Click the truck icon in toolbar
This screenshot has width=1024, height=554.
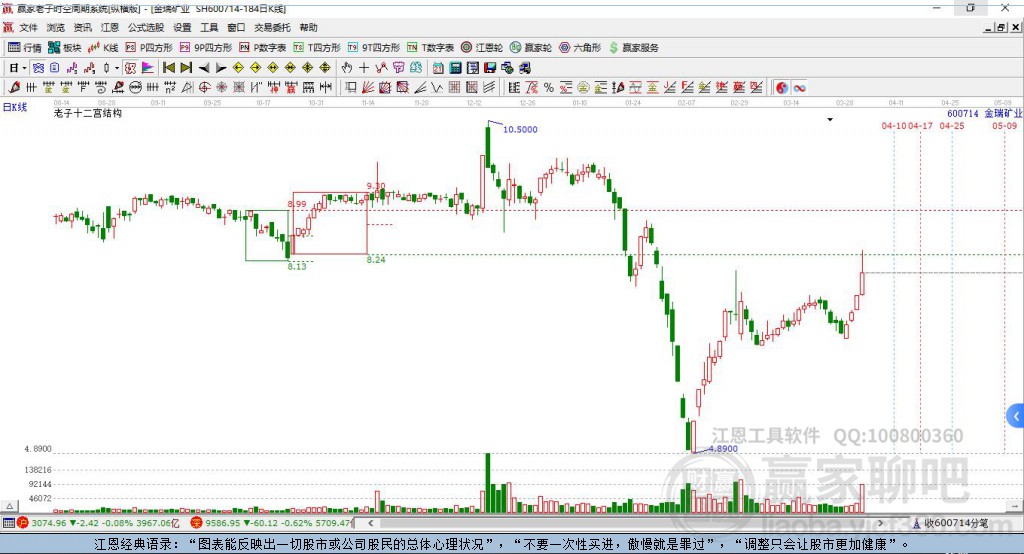524,68
